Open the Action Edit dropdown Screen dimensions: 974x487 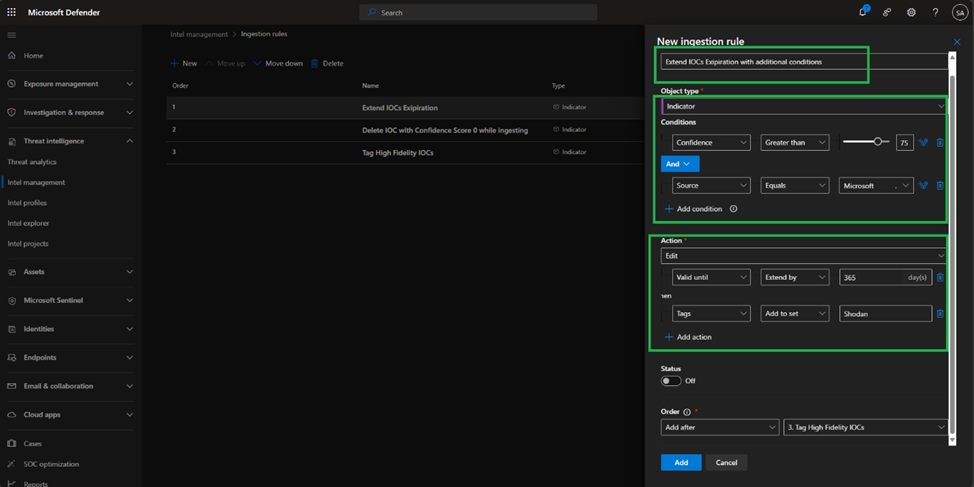pyautogui.click(x=804, y=255)
